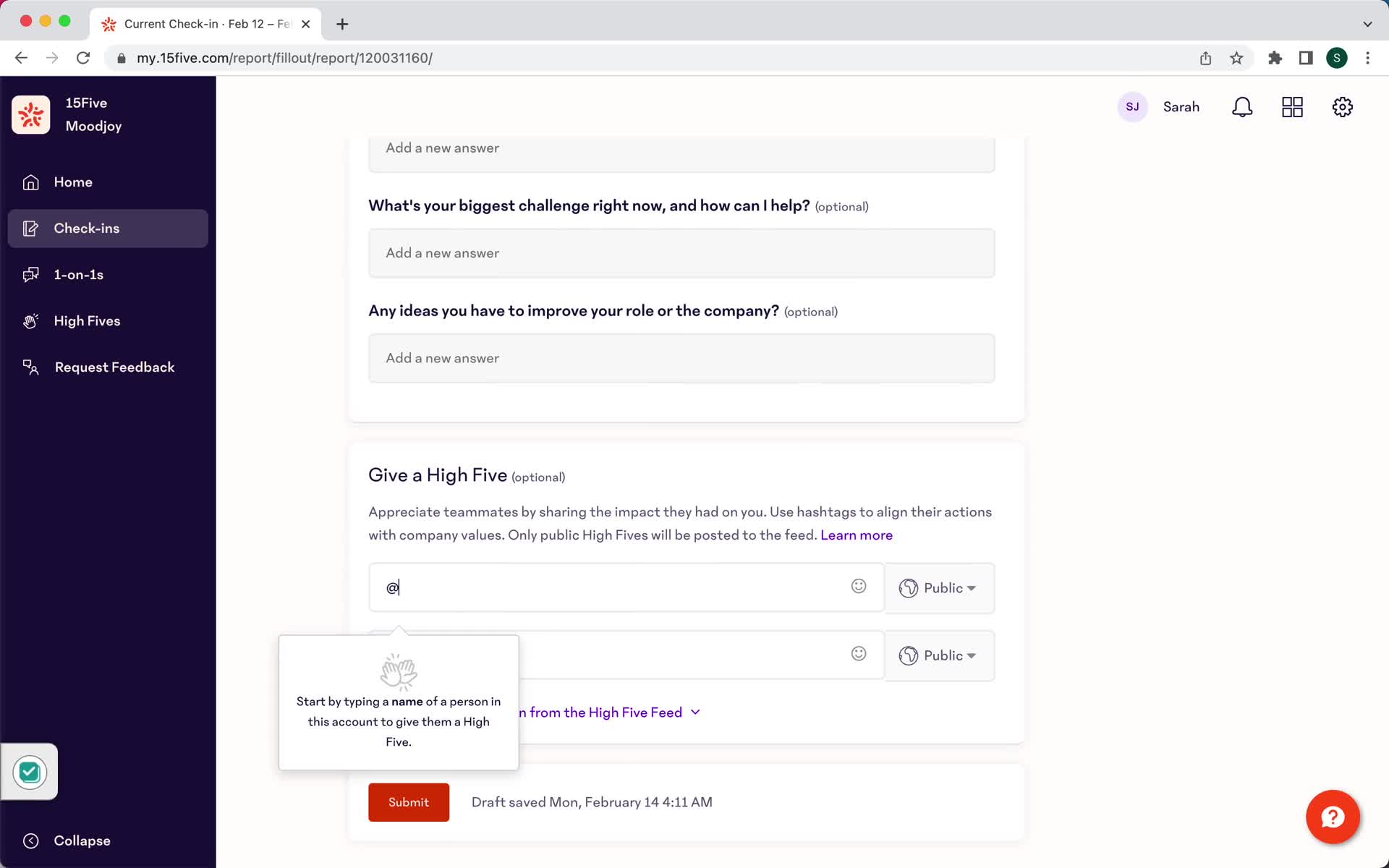Click the Learn more link
1389x868 pixels.
pos(856,534)
